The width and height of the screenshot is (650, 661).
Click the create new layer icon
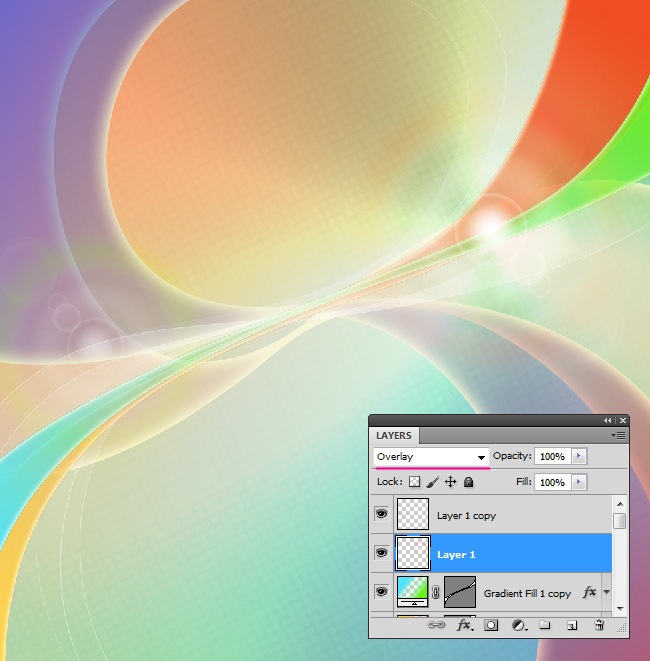[572, 625]
